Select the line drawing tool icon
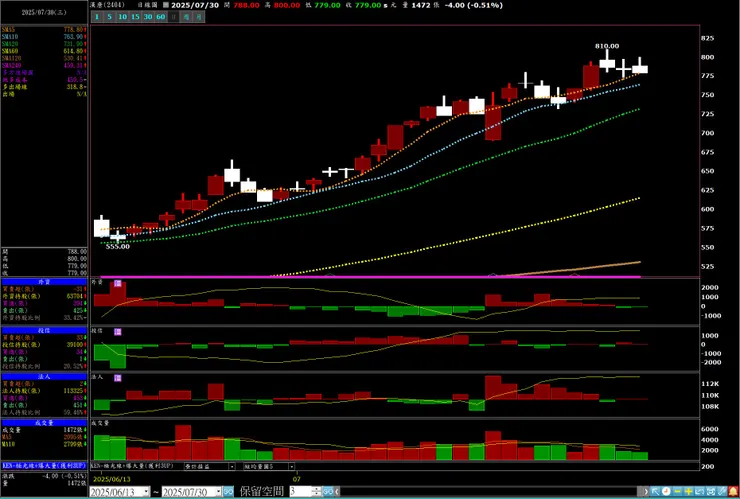The image size is (740, 499). point(722,491)
